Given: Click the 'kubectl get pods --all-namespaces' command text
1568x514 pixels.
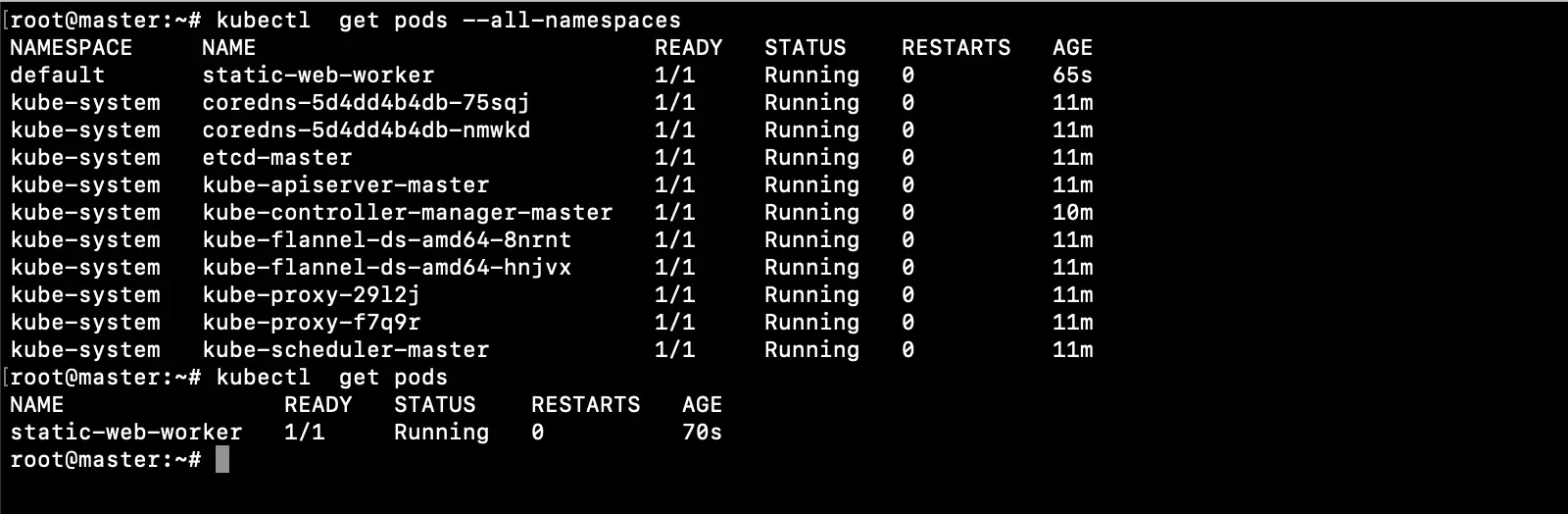Looking at the screenshot, I should [448, 21].
